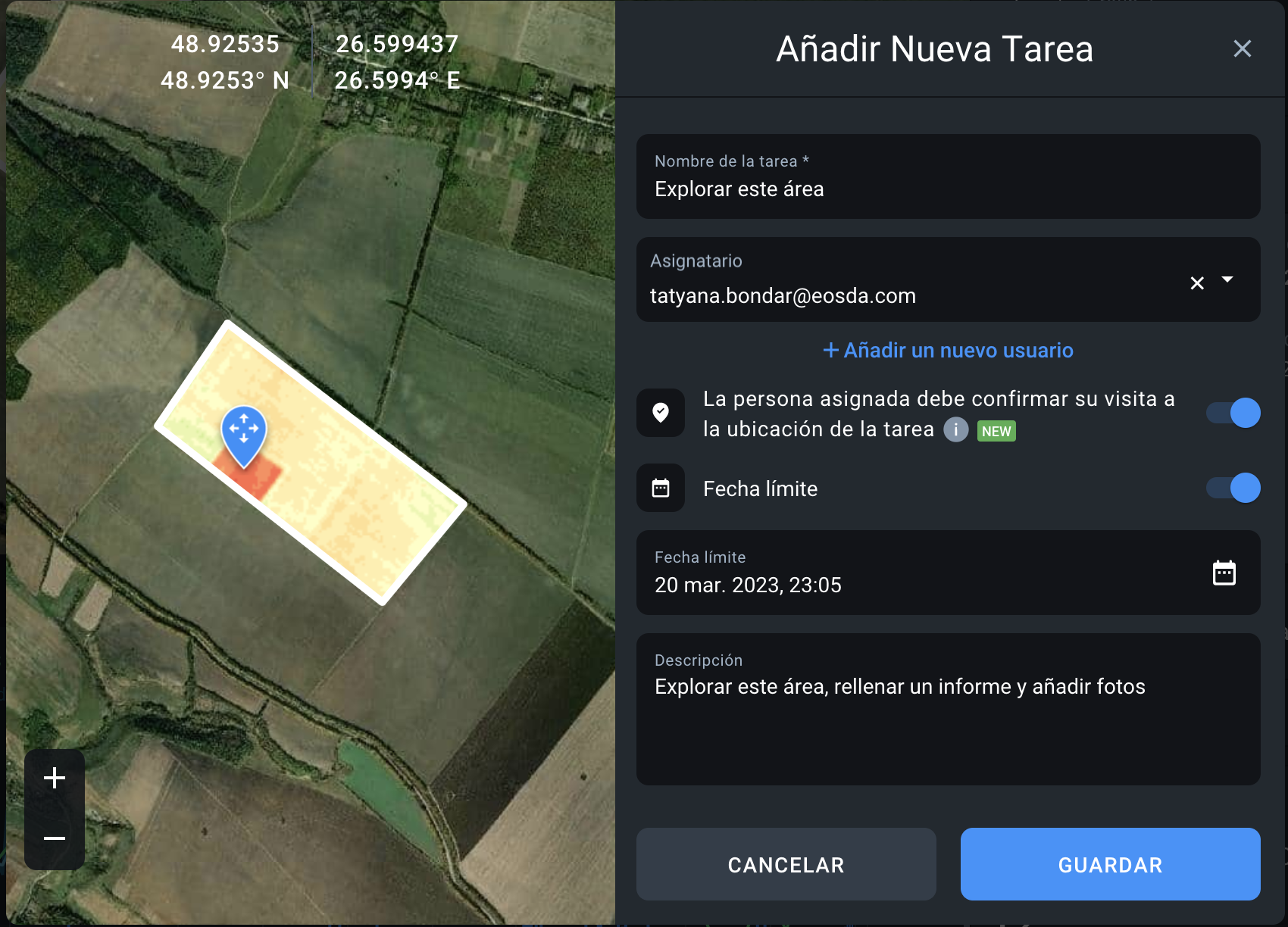This screenshot has width=1288, height=927.
Task: Click the location check icon beside visit confirmation
Action: tap(661, 413)
